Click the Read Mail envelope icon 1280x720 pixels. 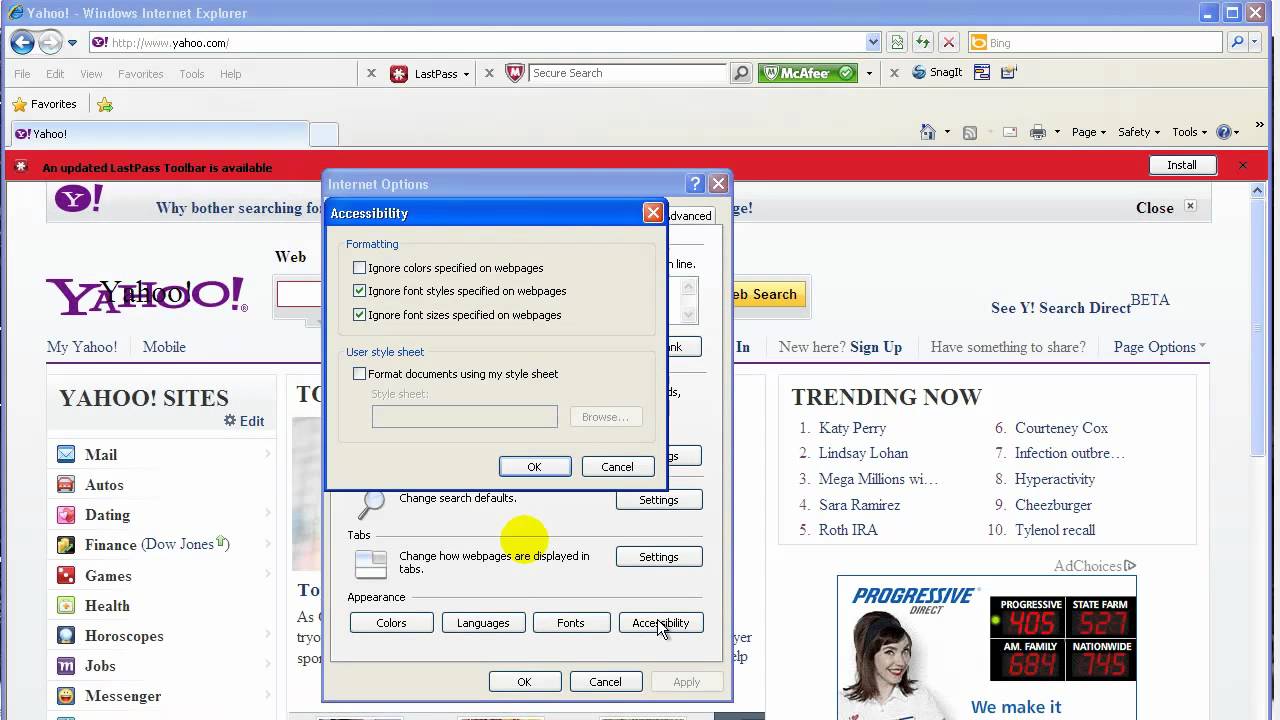coord(1010,132)
